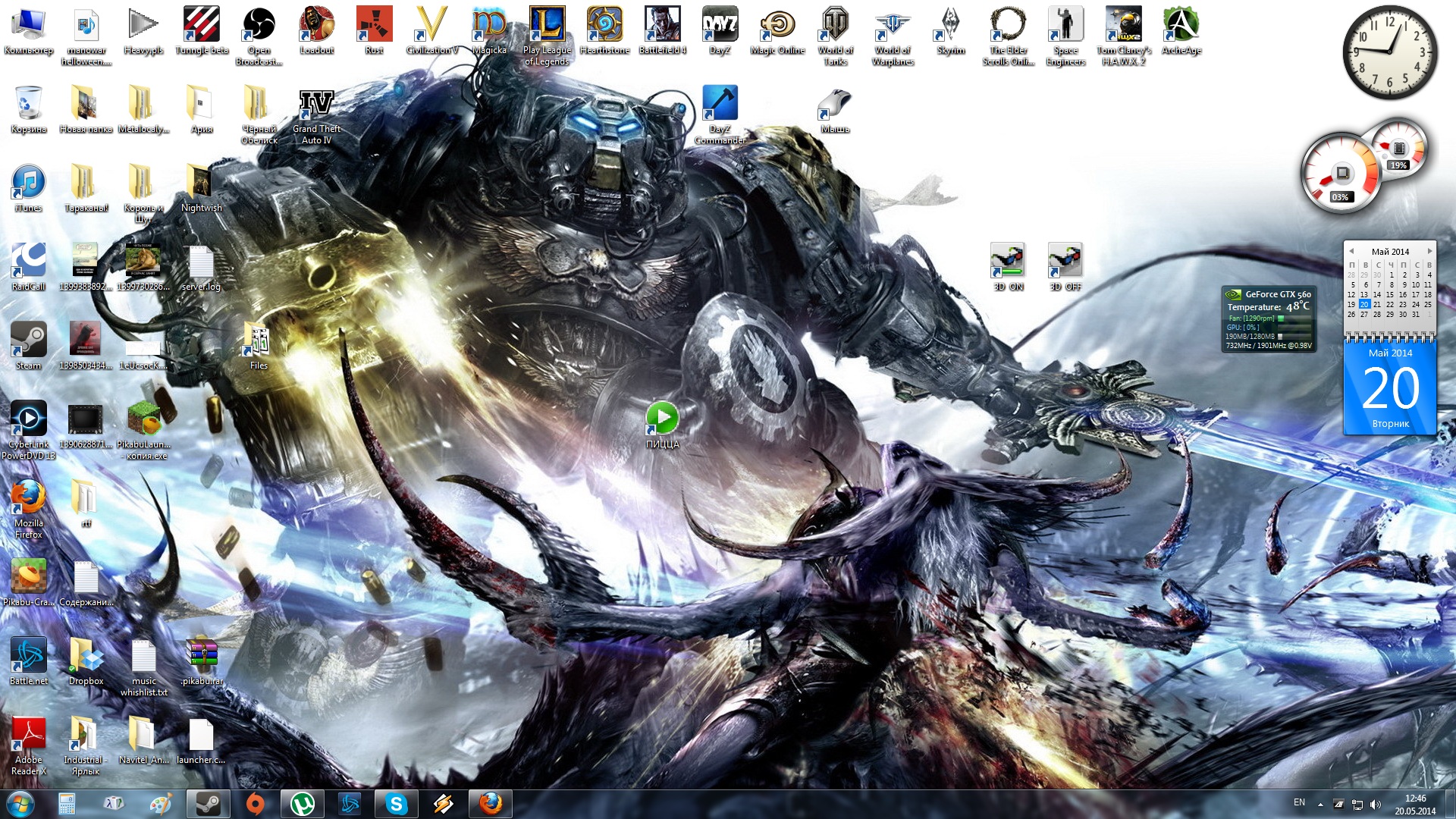
Task: Select the Rust game icon
Action: [375, 31]
